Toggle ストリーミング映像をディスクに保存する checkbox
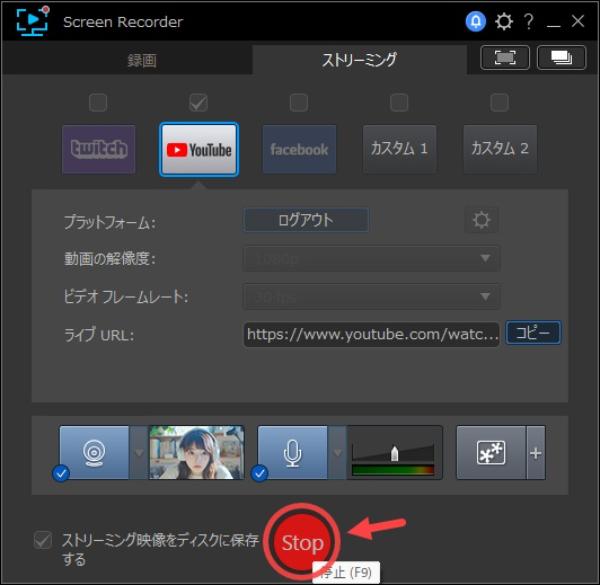 click(x=43, y=540)
